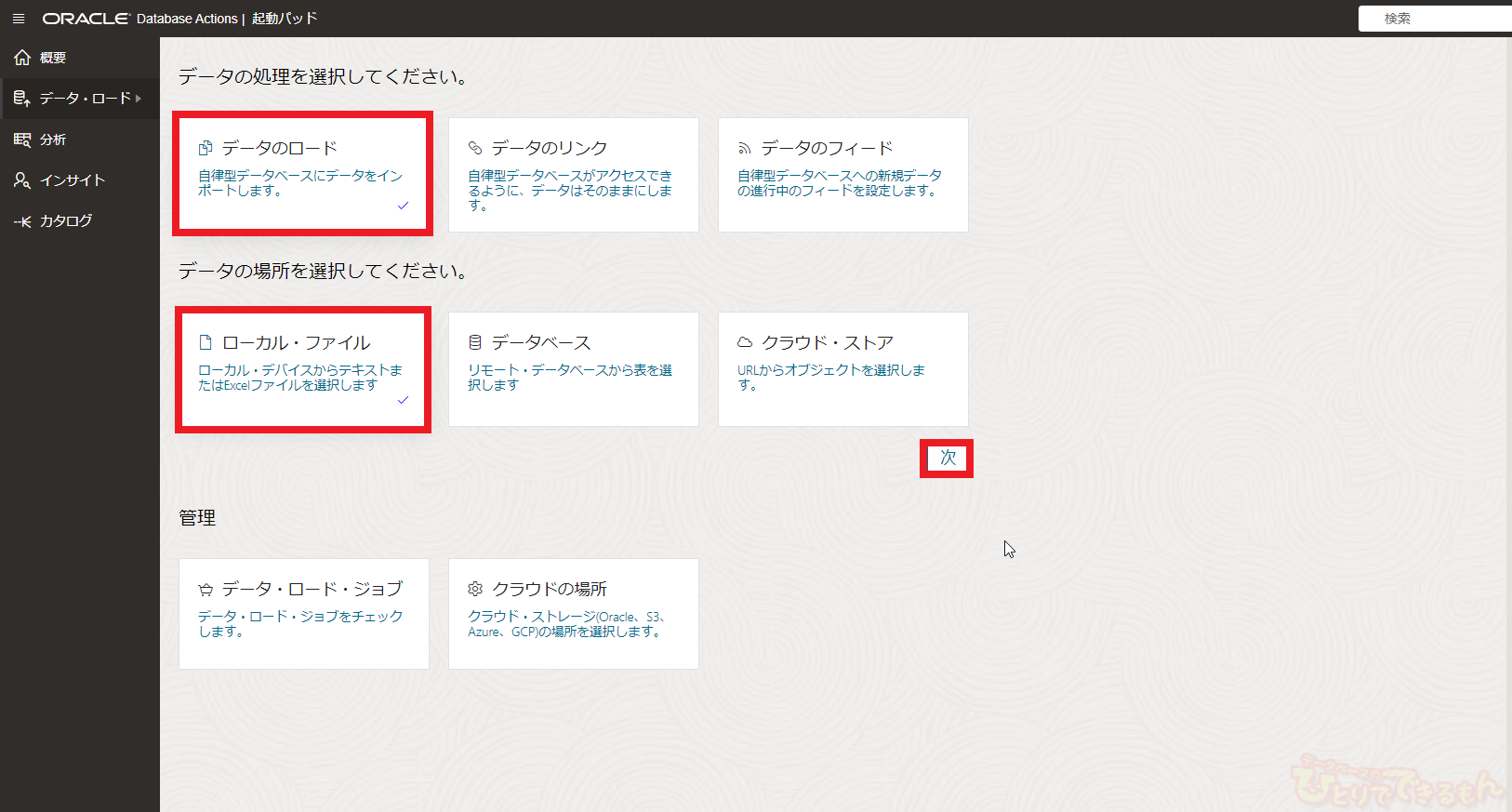Select the データのロード card
This screenshot has width=1512, height=812.
coord(303,174)
